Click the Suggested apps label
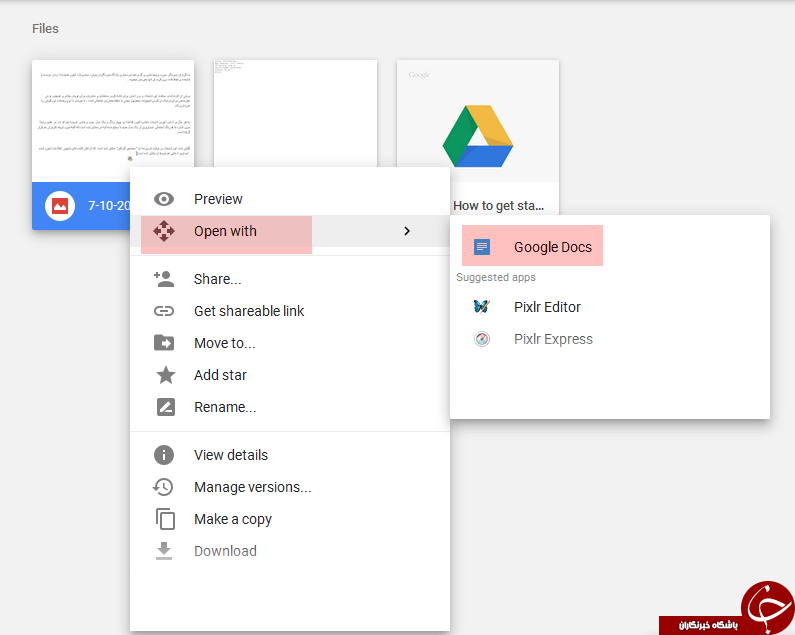The image size is (795, 635). click(x=495, y=277)
